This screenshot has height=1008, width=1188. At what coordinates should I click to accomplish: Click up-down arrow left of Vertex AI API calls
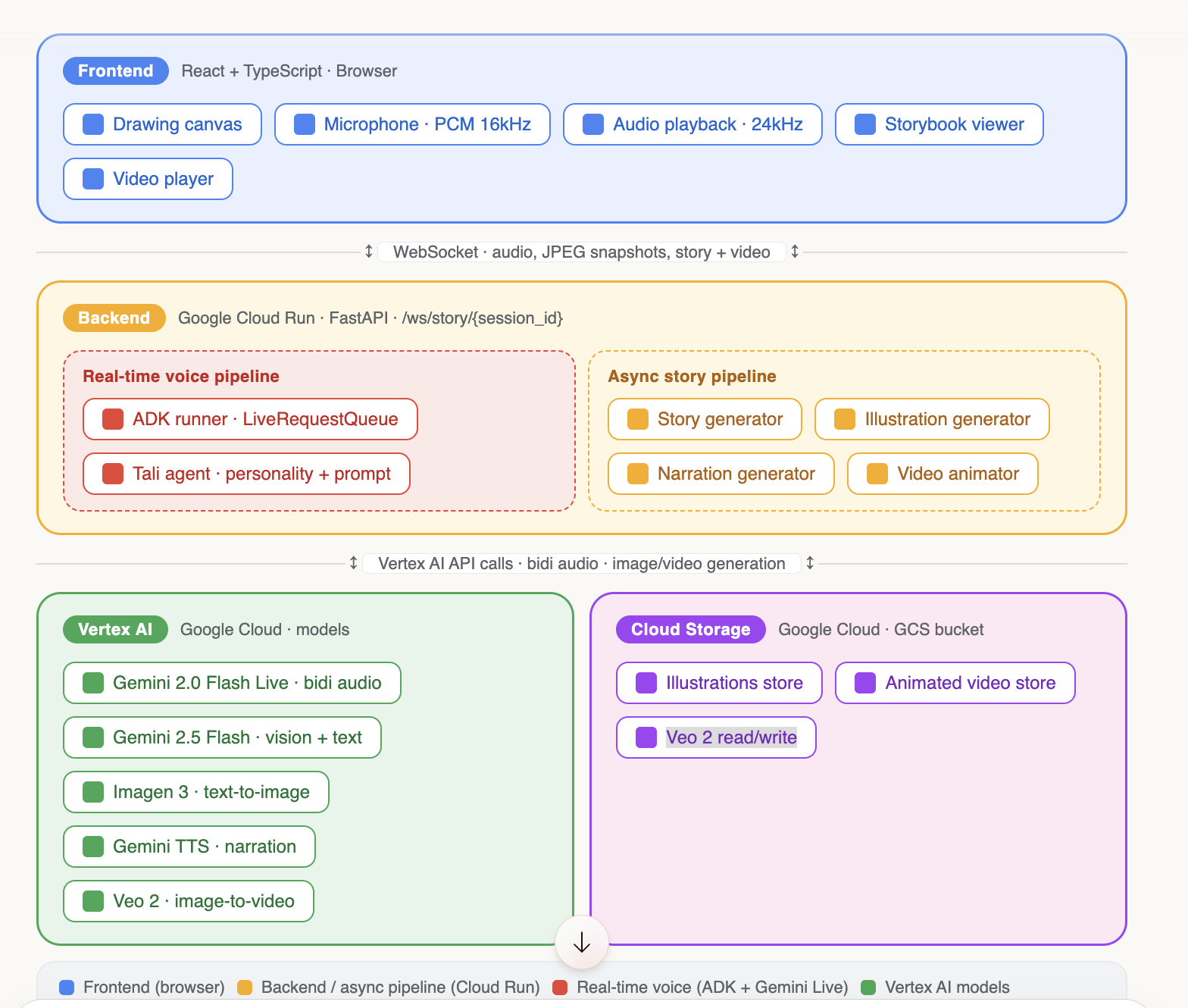coord(353,563)
